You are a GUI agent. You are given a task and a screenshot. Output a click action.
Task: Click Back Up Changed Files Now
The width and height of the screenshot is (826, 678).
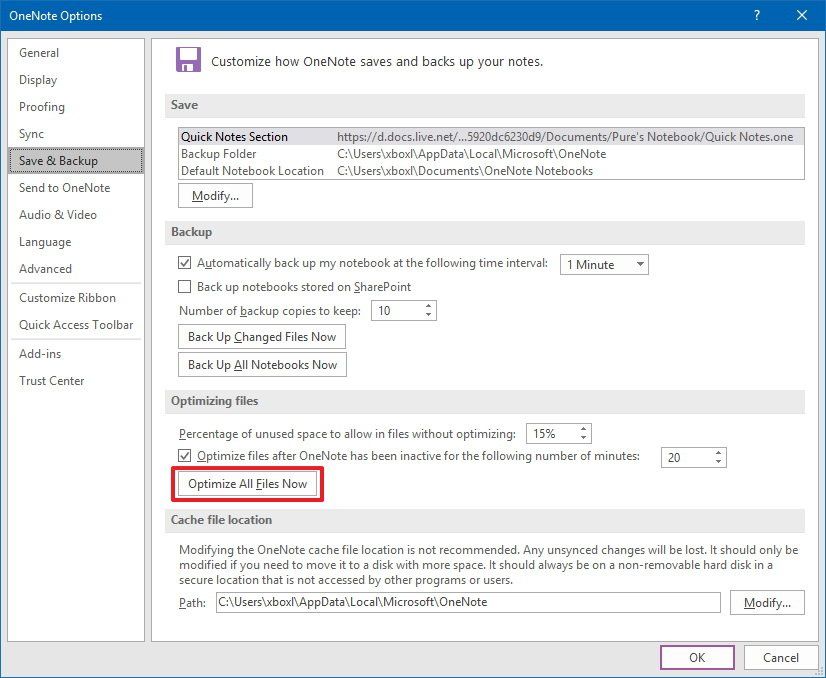tap(261, 336)
